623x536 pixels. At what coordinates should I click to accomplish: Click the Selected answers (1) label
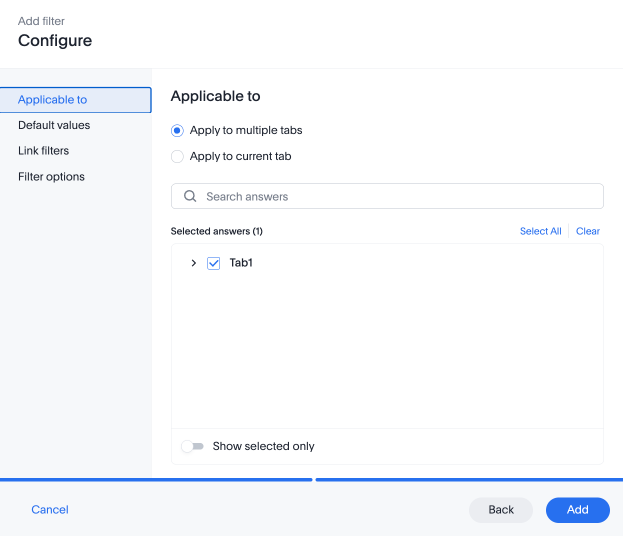coord(217,231)
